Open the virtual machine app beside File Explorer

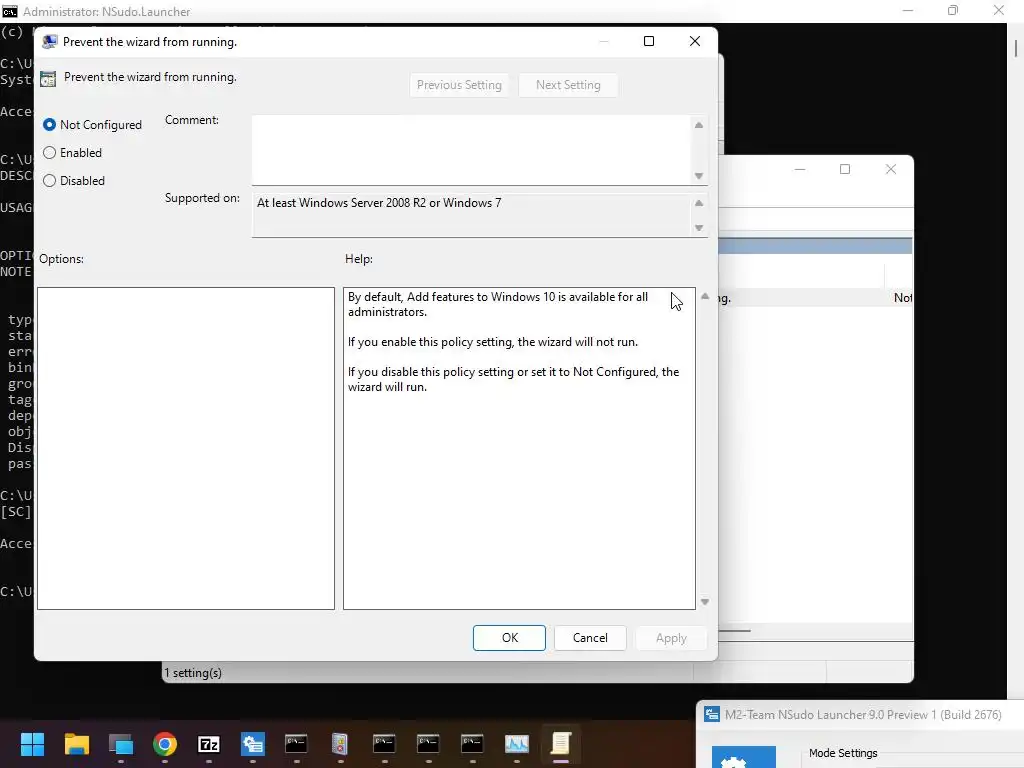point(121,744)
